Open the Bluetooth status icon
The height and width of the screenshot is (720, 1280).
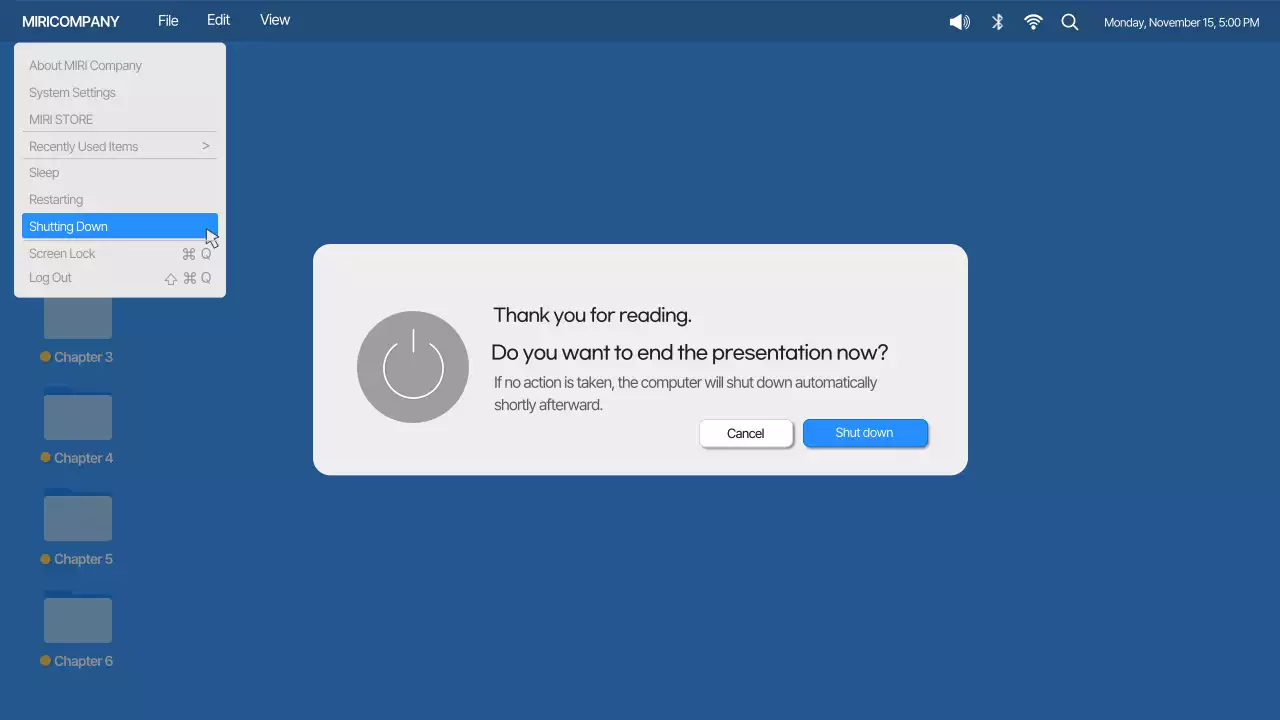(997, 22)
